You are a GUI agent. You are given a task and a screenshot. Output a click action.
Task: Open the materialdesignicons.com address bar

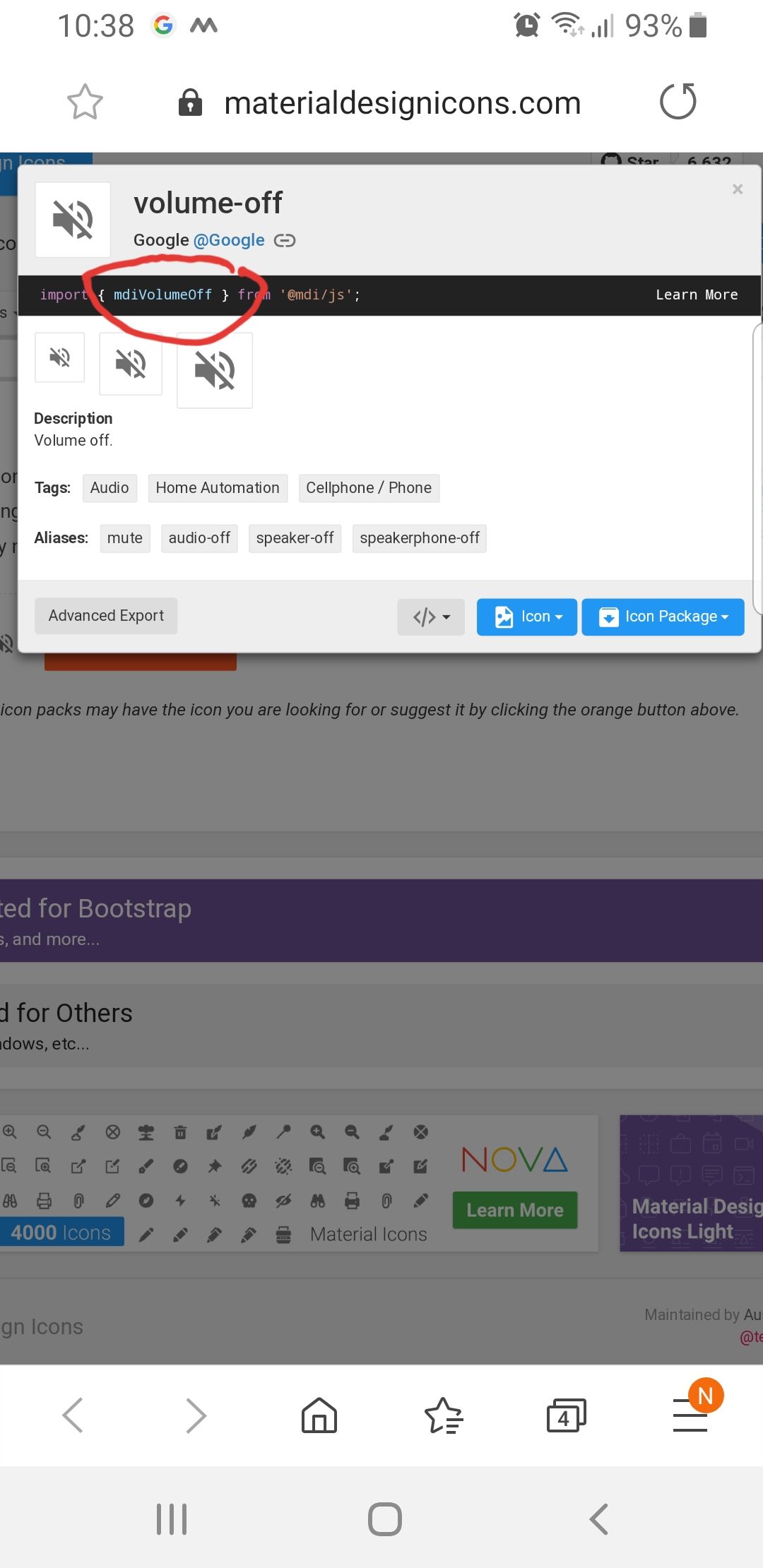[402, 103]
